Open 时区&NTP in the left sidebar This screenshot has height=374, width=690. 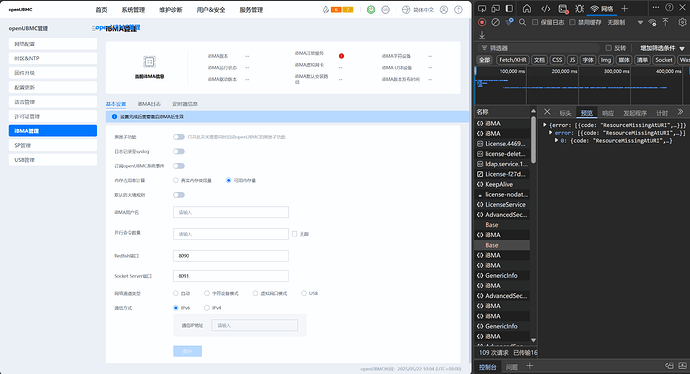53,58
